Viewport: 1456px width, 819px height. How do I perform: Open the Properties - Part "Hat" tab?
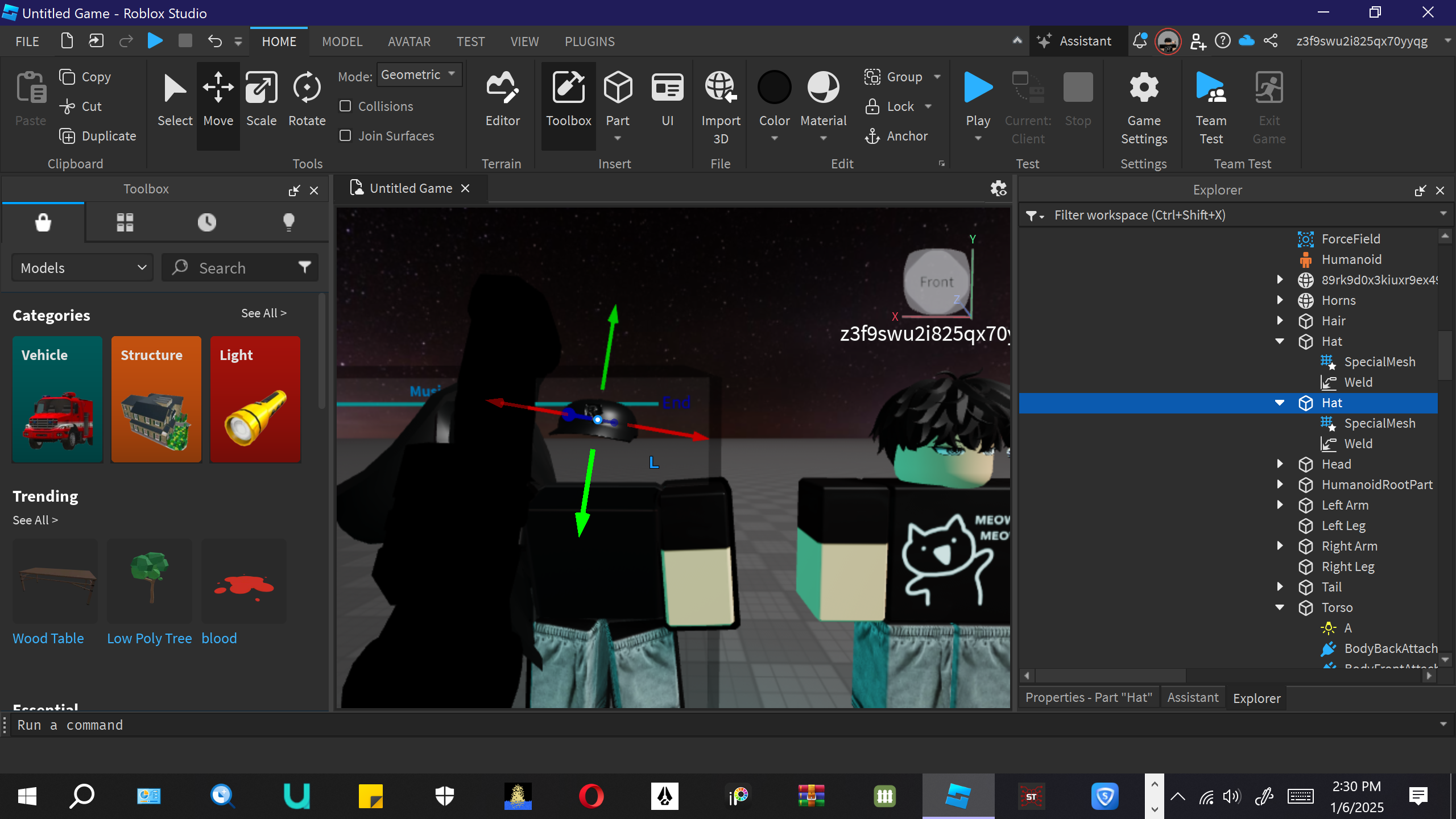click(x=1089, y=698)
